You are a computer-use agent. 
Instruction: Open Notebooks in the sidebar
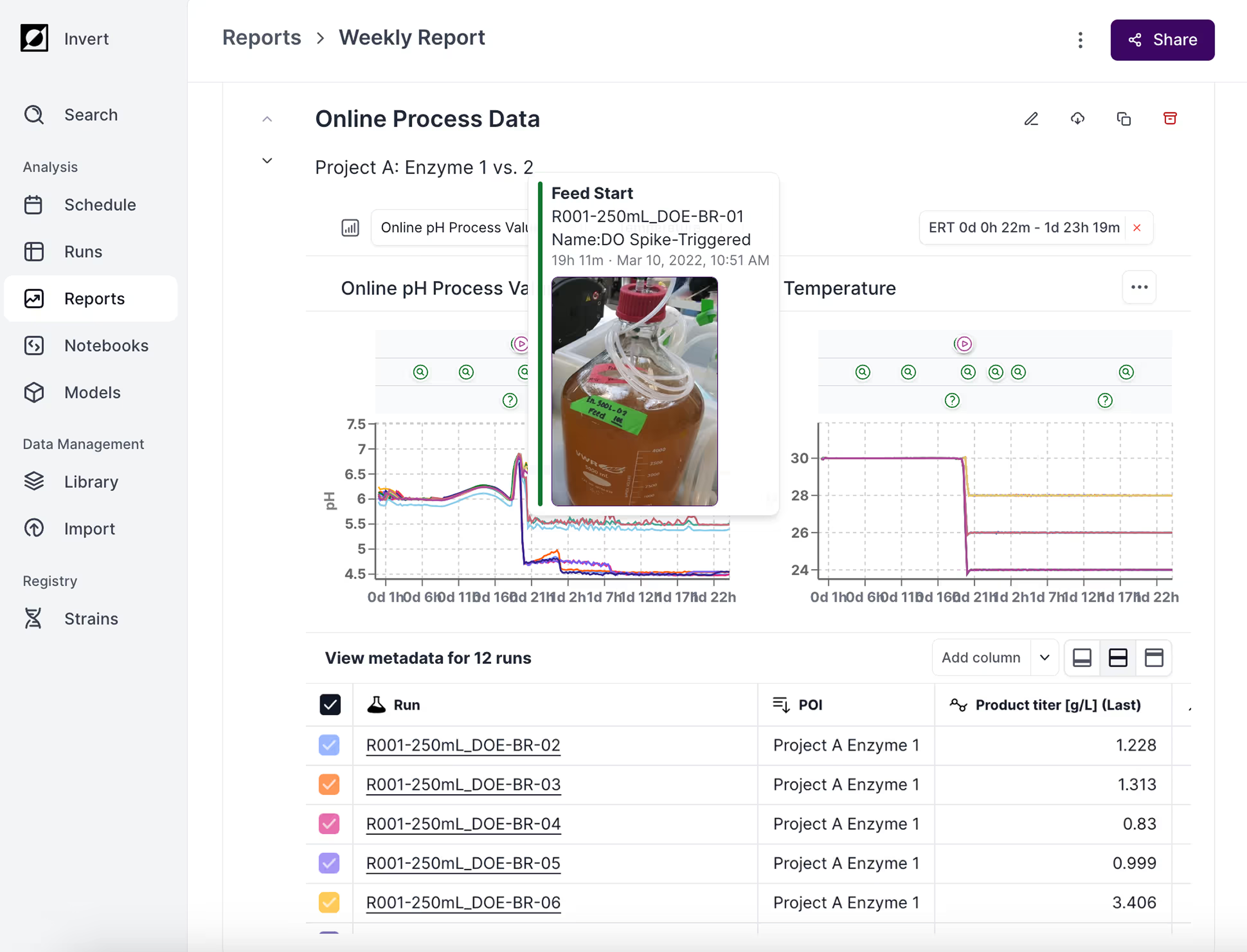[x=106, y=346]
